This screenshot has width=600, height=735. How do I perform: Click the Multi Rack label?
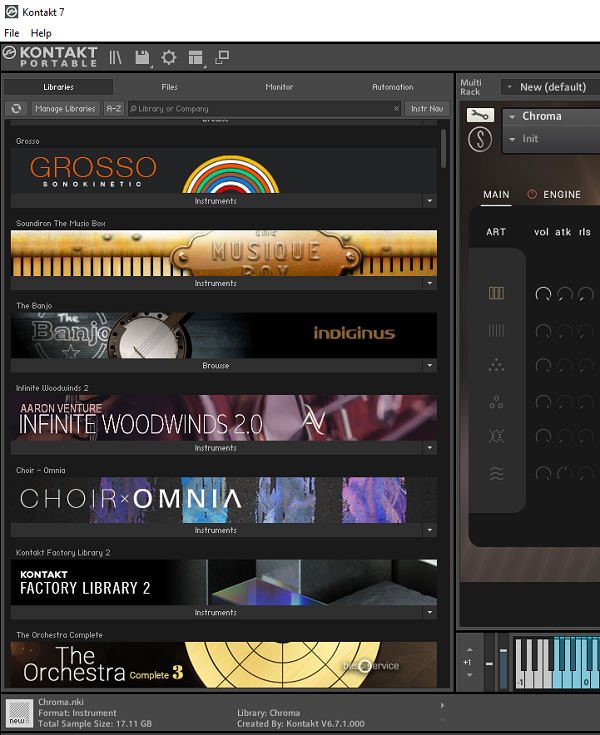point(471,87)
